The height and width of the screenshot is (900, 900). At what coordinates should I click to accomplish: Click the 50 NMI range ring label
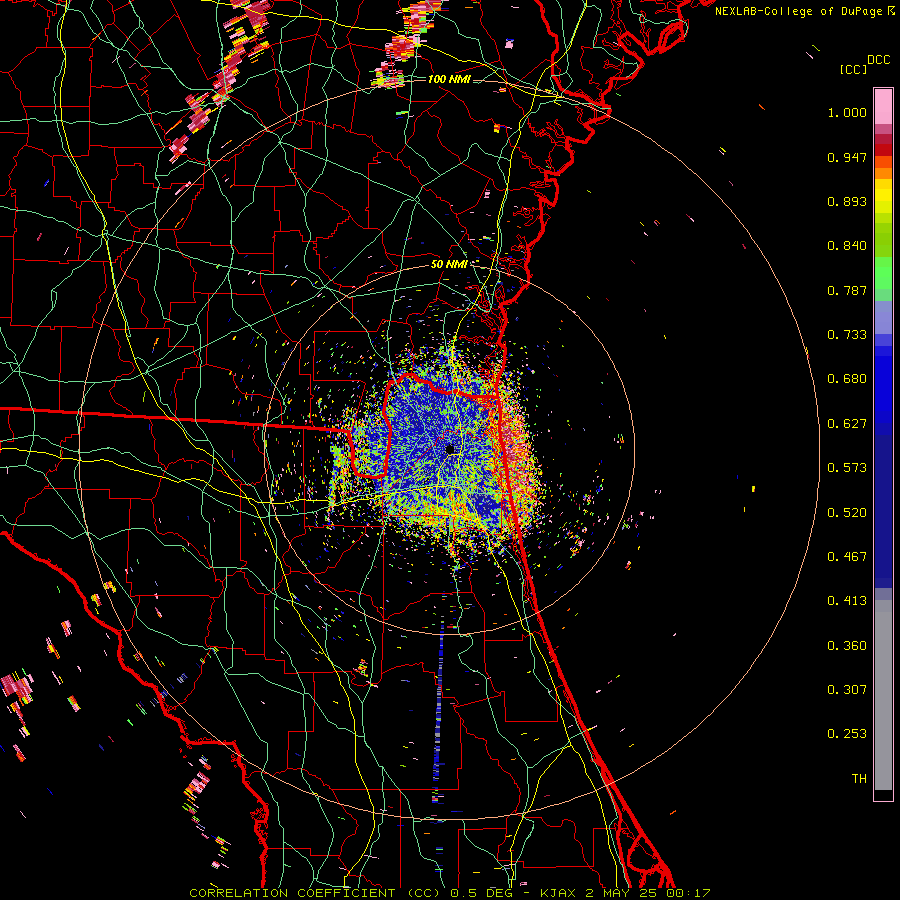tap(449, 264)
